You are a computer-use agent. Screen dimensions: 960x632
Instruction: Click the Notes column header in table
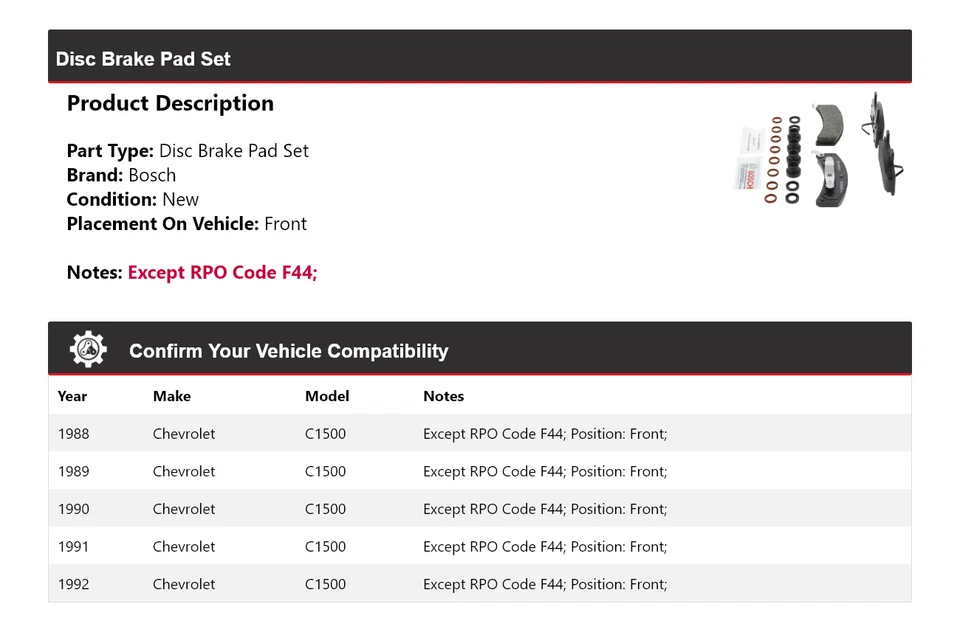click(x=443, y=396)
